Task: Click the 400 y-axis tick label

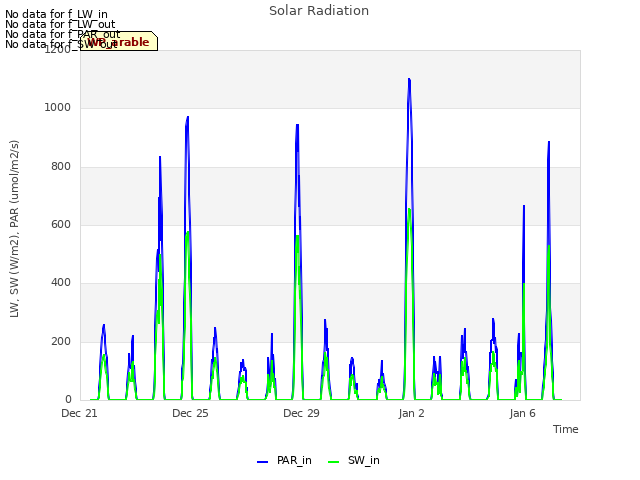Action: click(x=61, y=282)
